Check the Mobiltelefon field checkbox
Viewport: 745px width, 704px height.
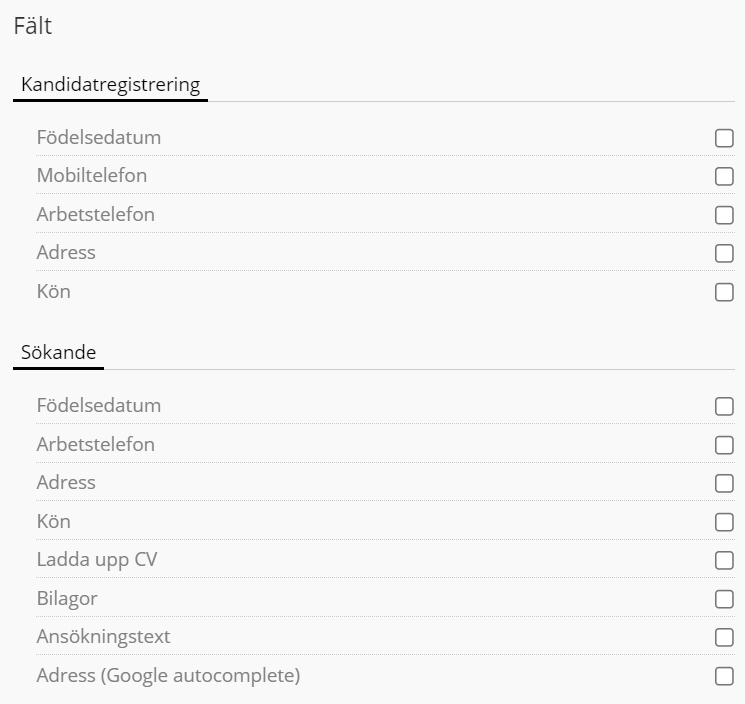click(724, 176)
